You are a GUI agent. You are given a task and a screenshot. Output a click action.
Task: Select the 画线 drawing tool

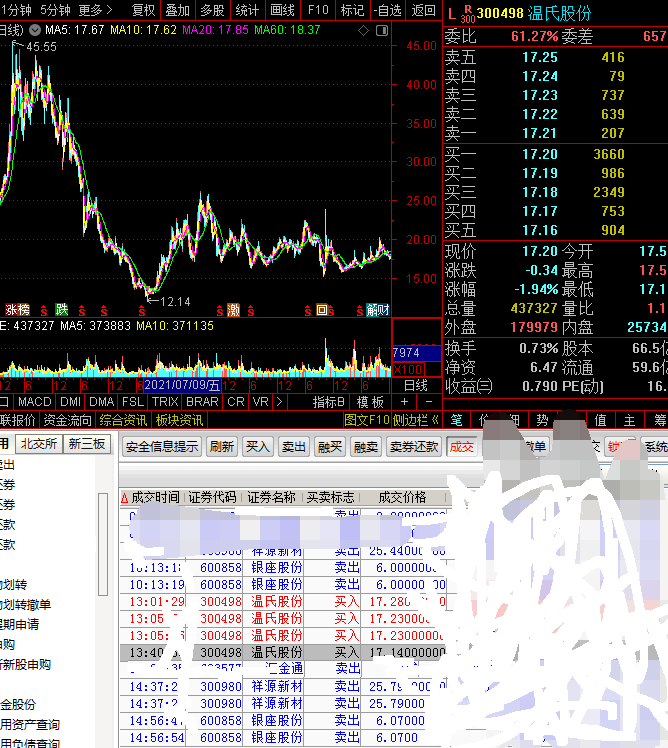click(282, 10)
